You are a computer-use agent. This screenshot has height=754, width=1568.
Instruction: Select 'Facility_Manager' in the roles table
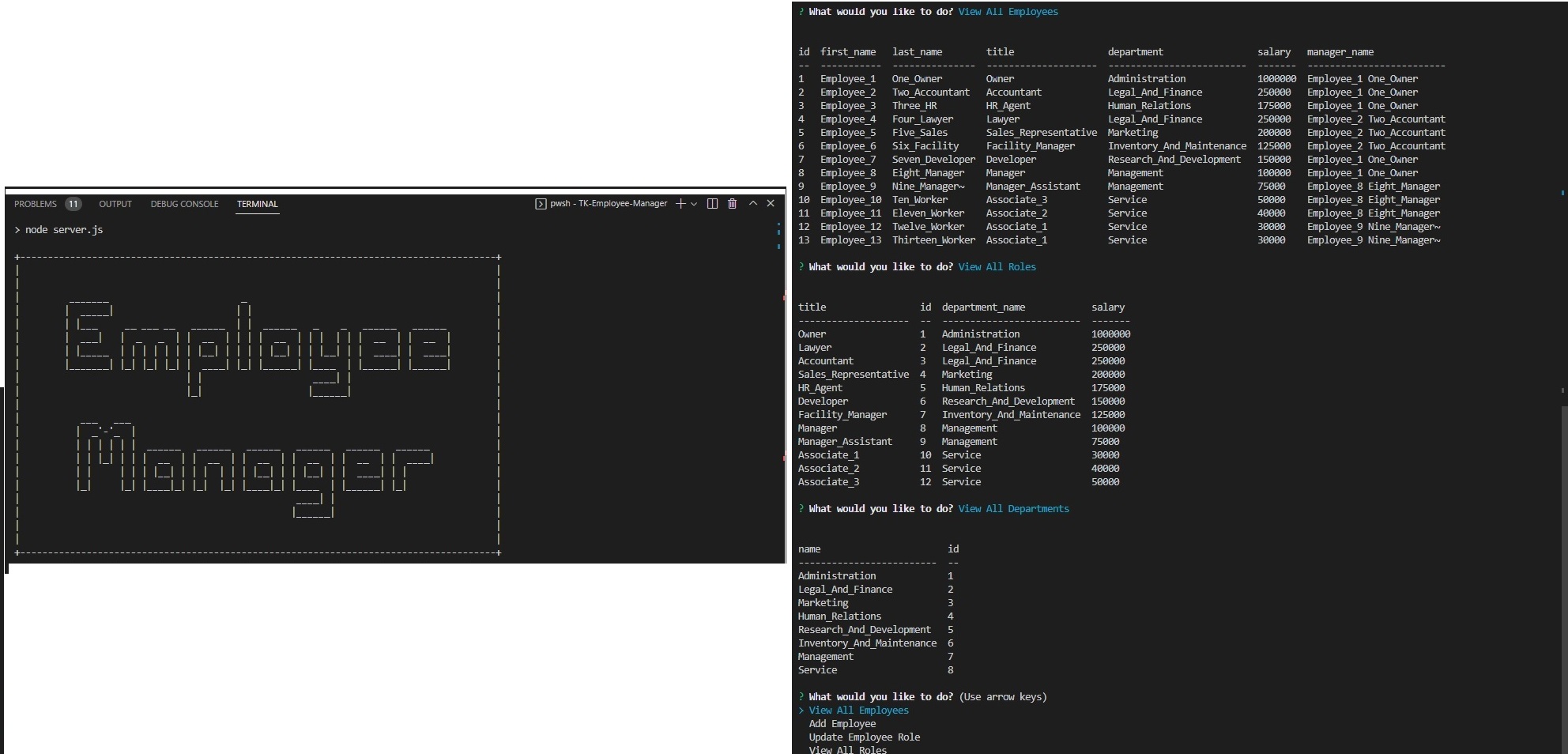coord(842,415)
